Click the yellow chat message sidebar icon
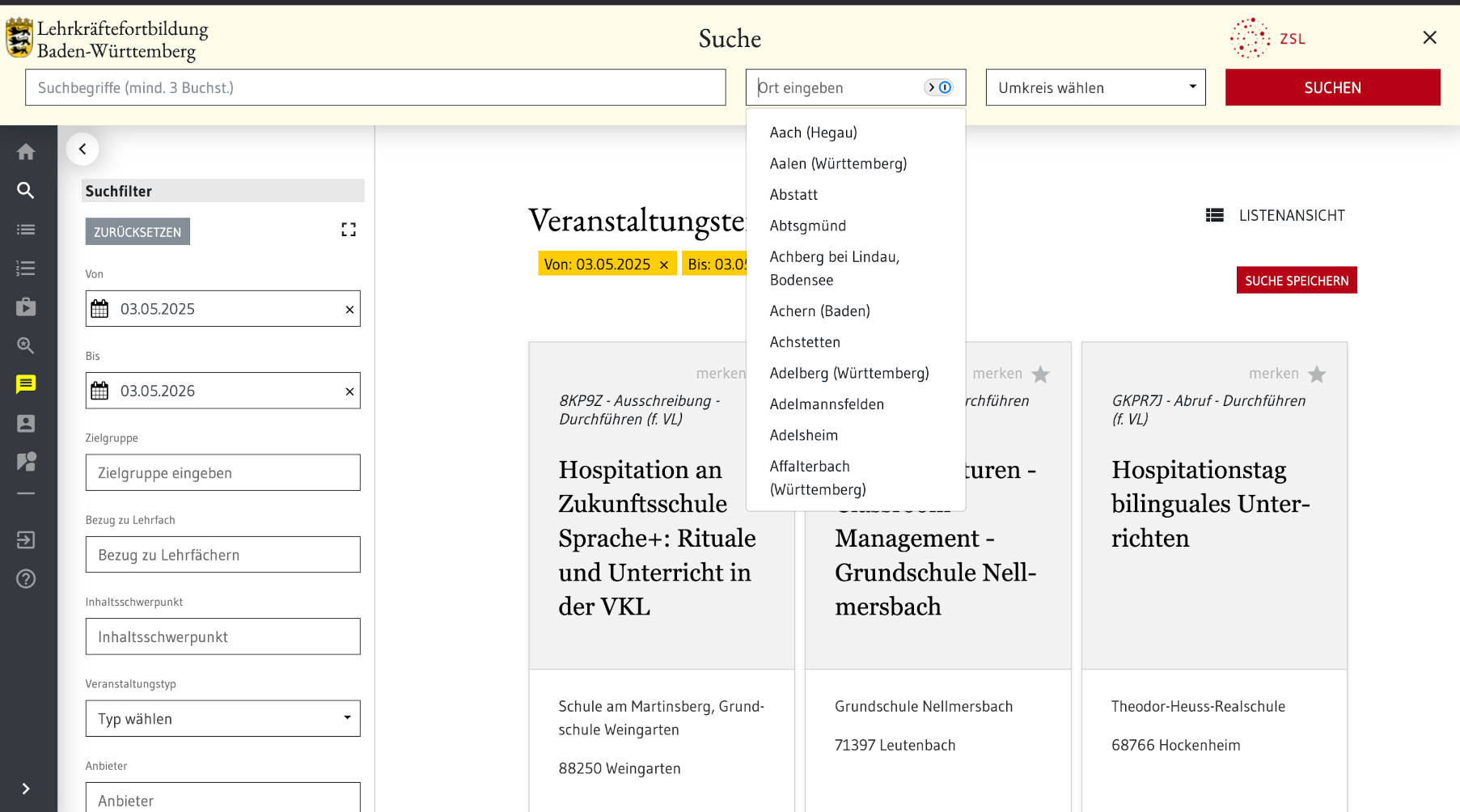The width and height of the screenshot is (1460, 812). tap(26, 384)
